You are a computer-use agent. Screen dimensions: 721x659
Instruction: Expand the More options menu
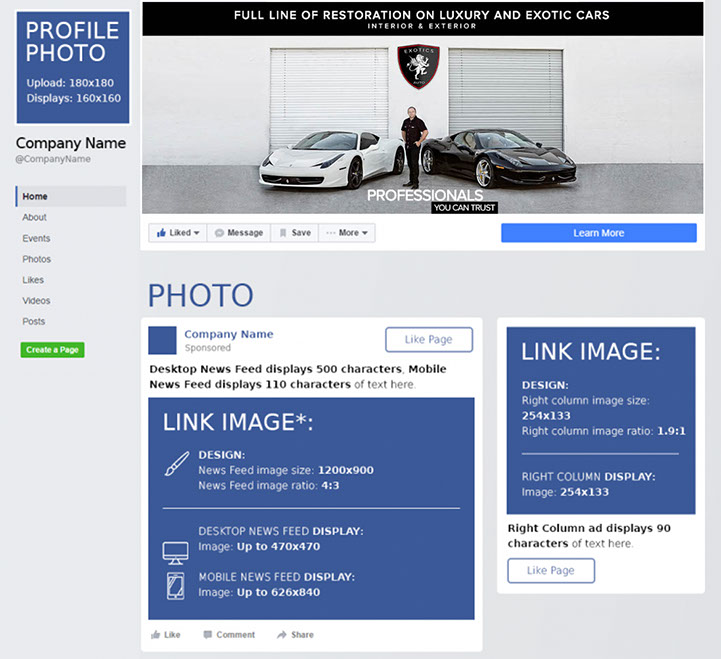click(347, 233)
